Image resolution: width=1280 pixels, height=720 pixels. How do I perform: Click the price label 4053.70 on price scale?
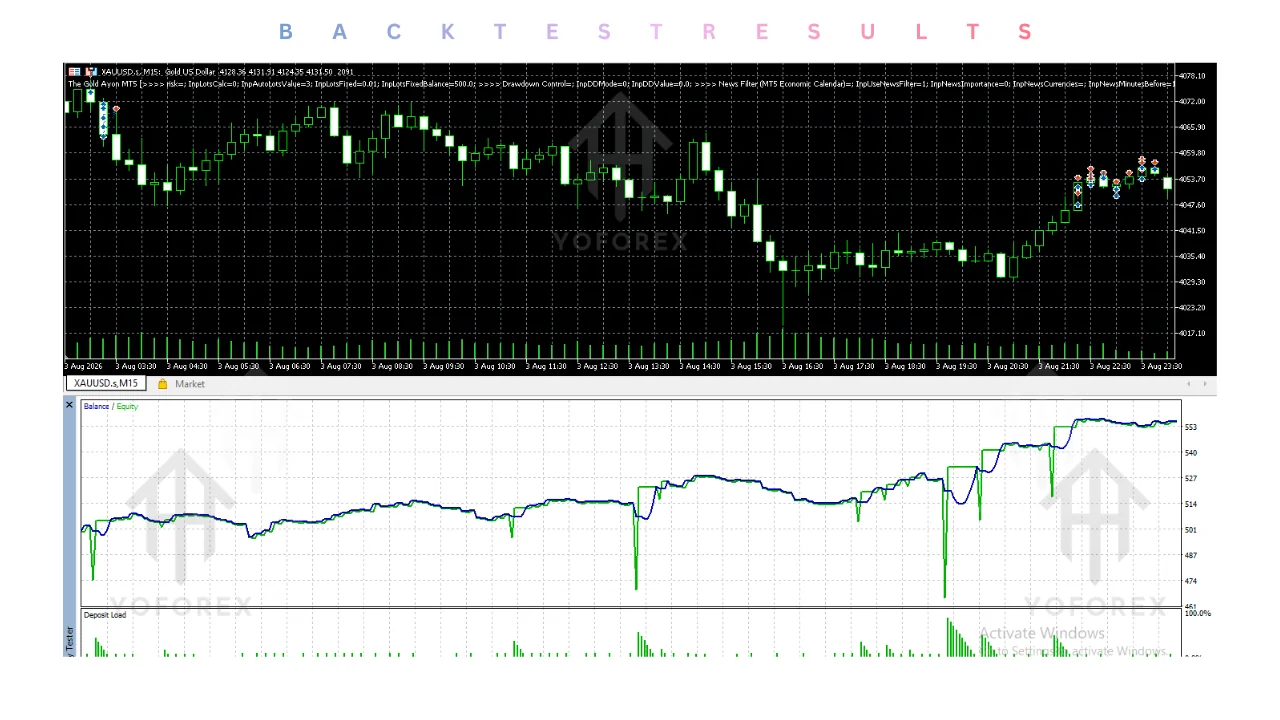1193,179
